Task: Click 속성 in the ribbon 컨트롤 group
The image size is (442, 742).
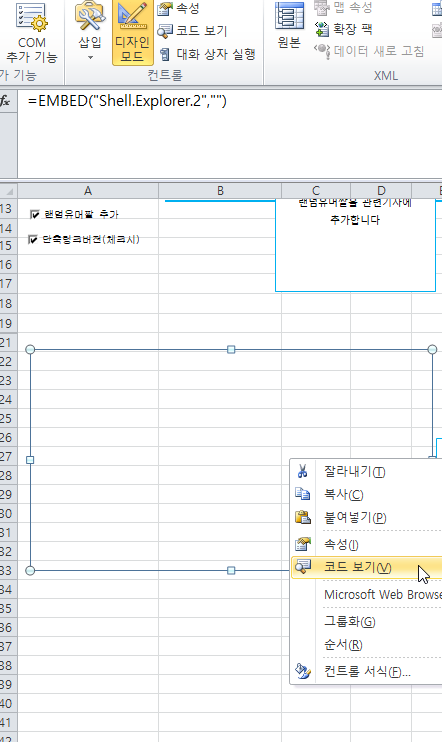Action: tap(179, 8)
